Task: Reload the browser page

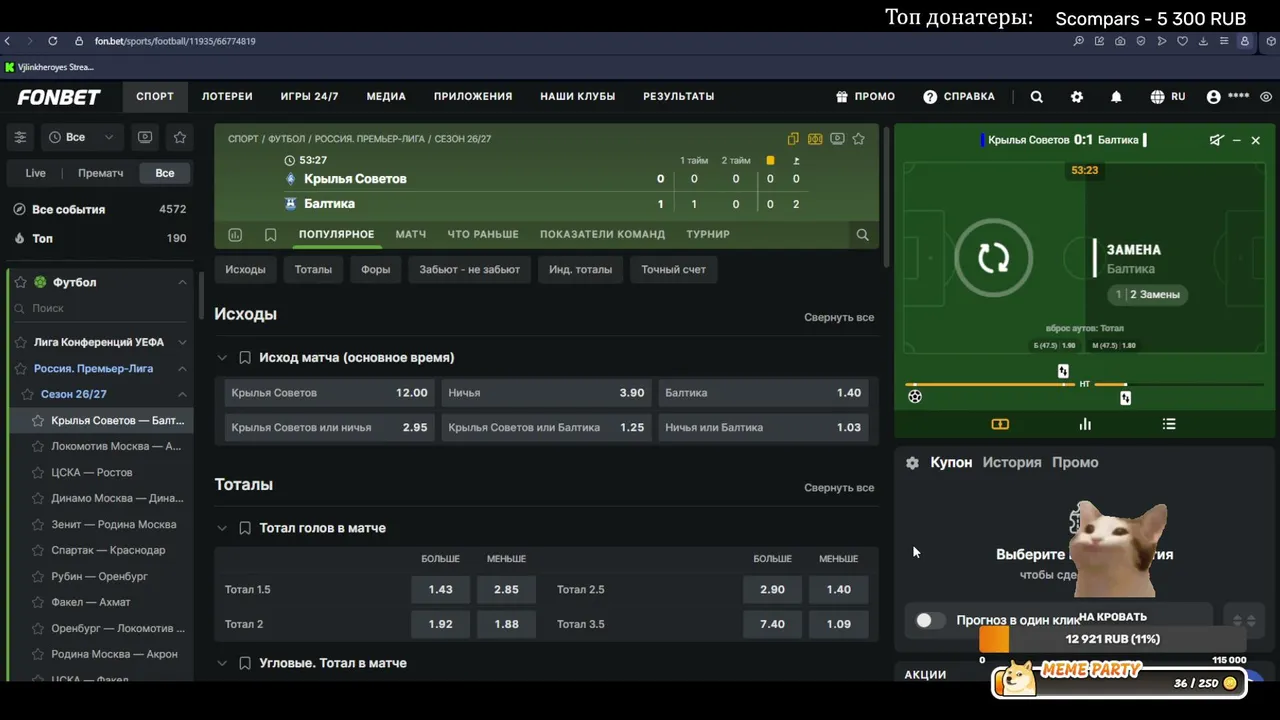Action: [x=52, y=41]
